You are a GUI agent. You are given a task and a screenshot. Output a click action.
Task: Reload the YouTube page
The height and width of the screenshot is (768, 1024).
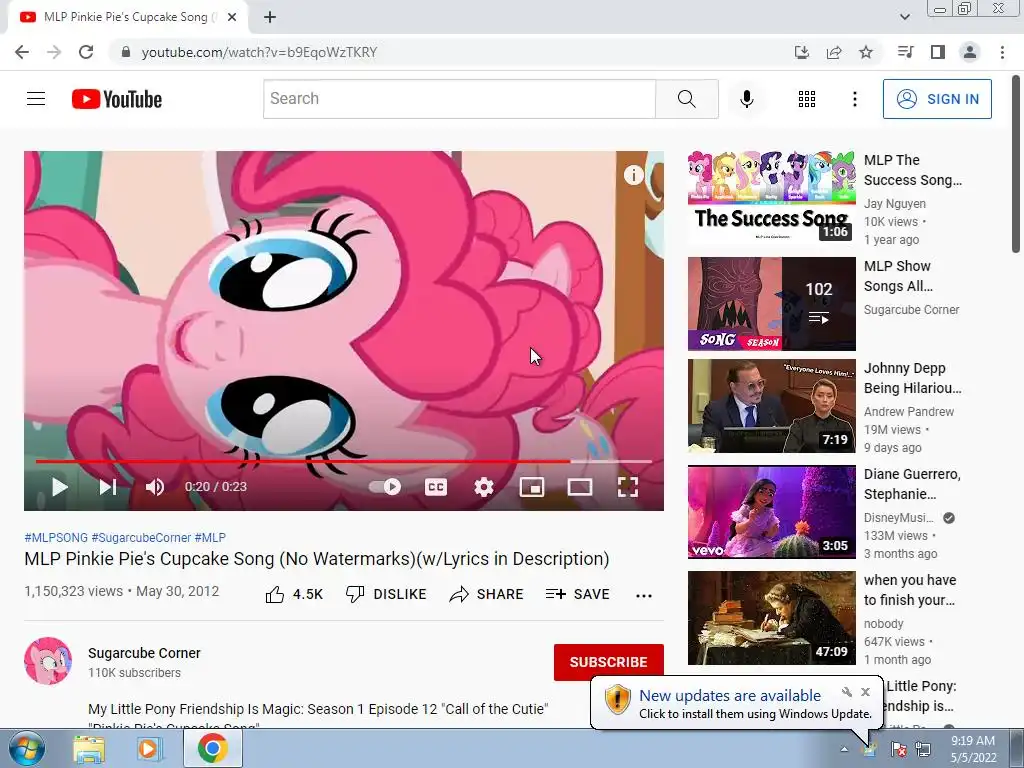click(86, 52)
